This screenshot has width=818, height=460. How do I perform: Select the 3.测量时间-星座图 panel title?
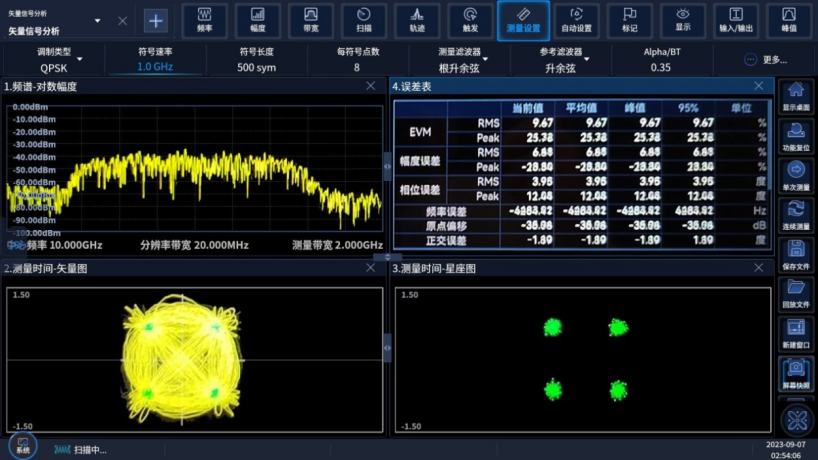pyautogui.click(x=434, y=268)
